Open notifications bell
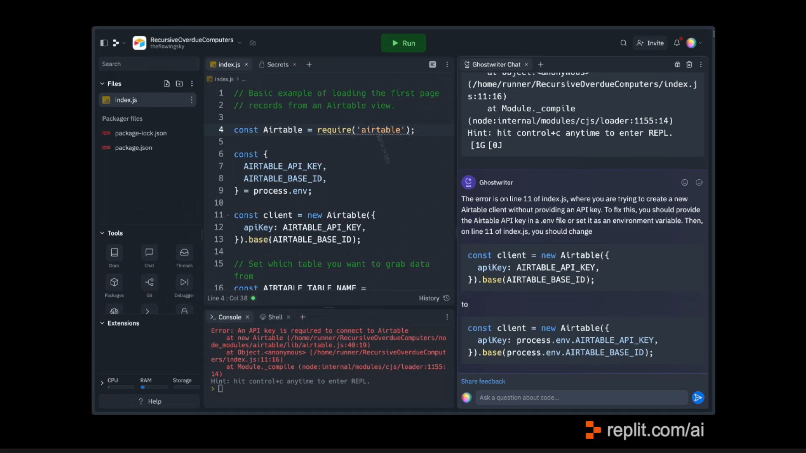Screen dimensions: 806x453 pos(677,43)
